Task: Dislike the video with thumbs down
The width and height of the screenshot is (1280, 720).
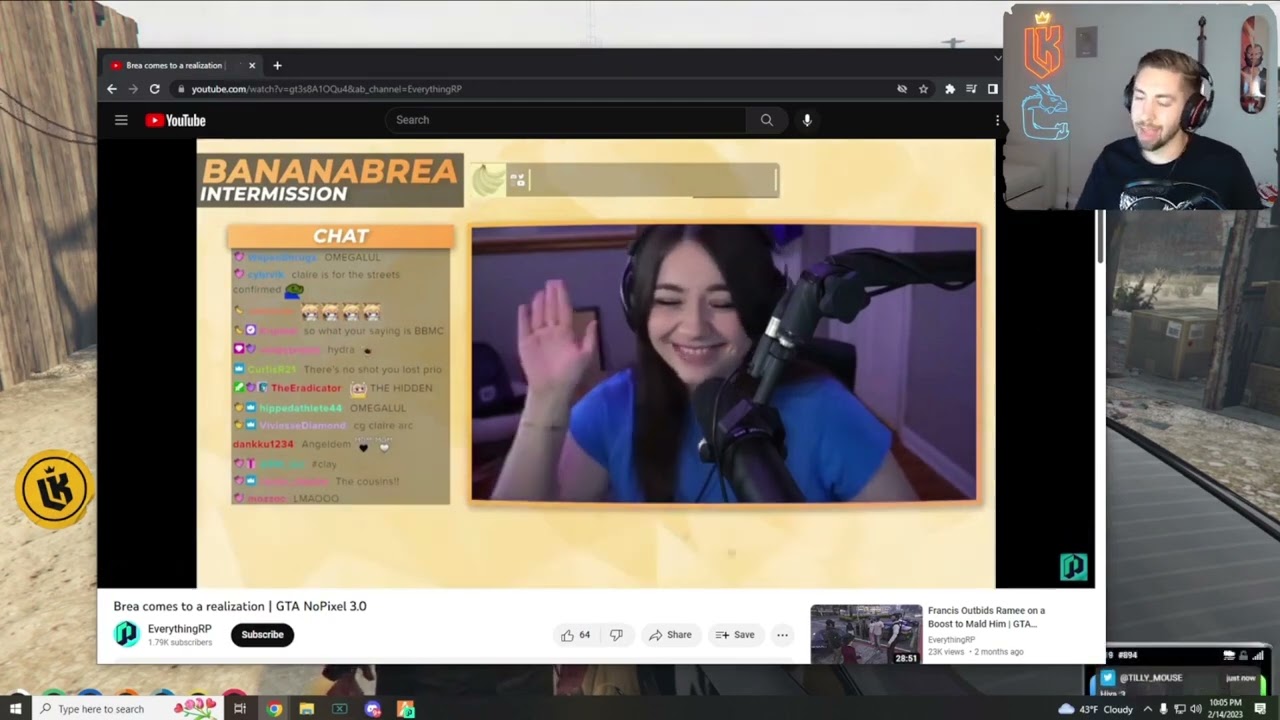Action: click(616, 635)
